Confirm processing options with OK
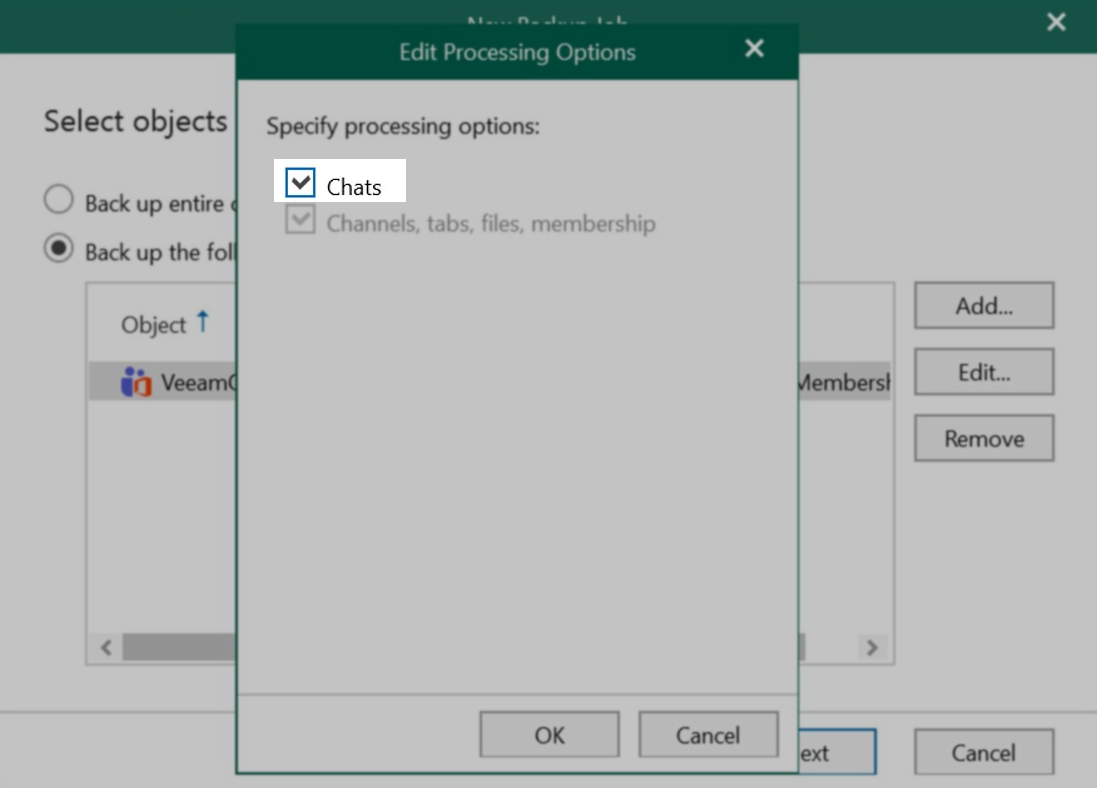Viewport: 1097px width, 788px height. [549, 735]
